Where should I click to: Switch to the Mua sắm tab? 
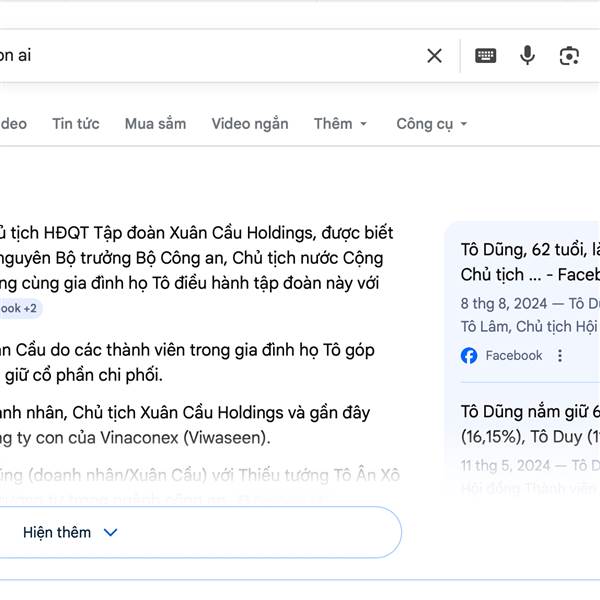pyautogui.click(x=155, y=124)
